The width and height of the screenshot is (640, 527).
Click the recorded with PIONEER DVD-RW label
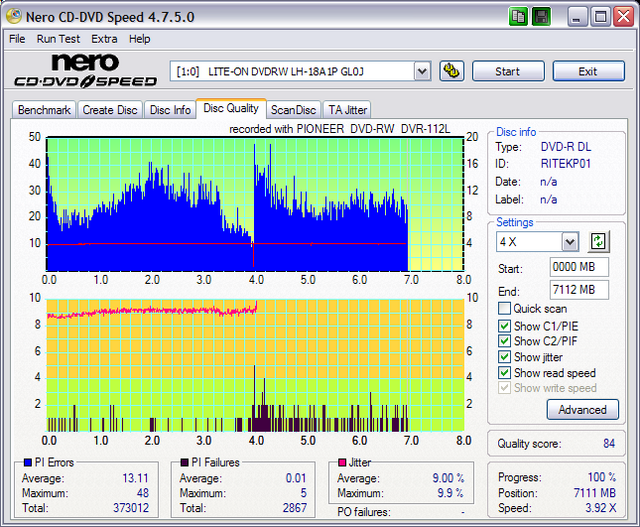pos(340,129)
